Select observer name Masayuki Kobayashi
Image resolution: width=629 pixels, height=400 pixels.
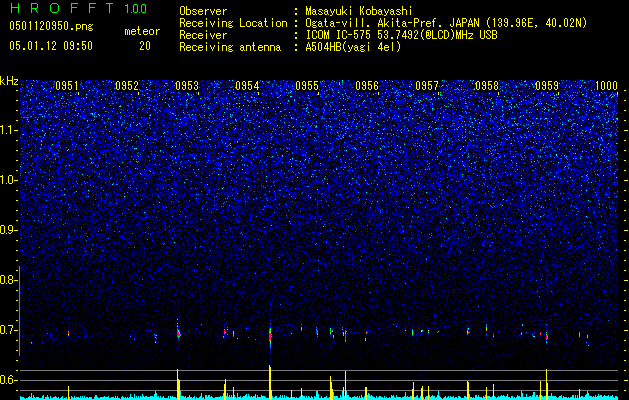point(359,11)
